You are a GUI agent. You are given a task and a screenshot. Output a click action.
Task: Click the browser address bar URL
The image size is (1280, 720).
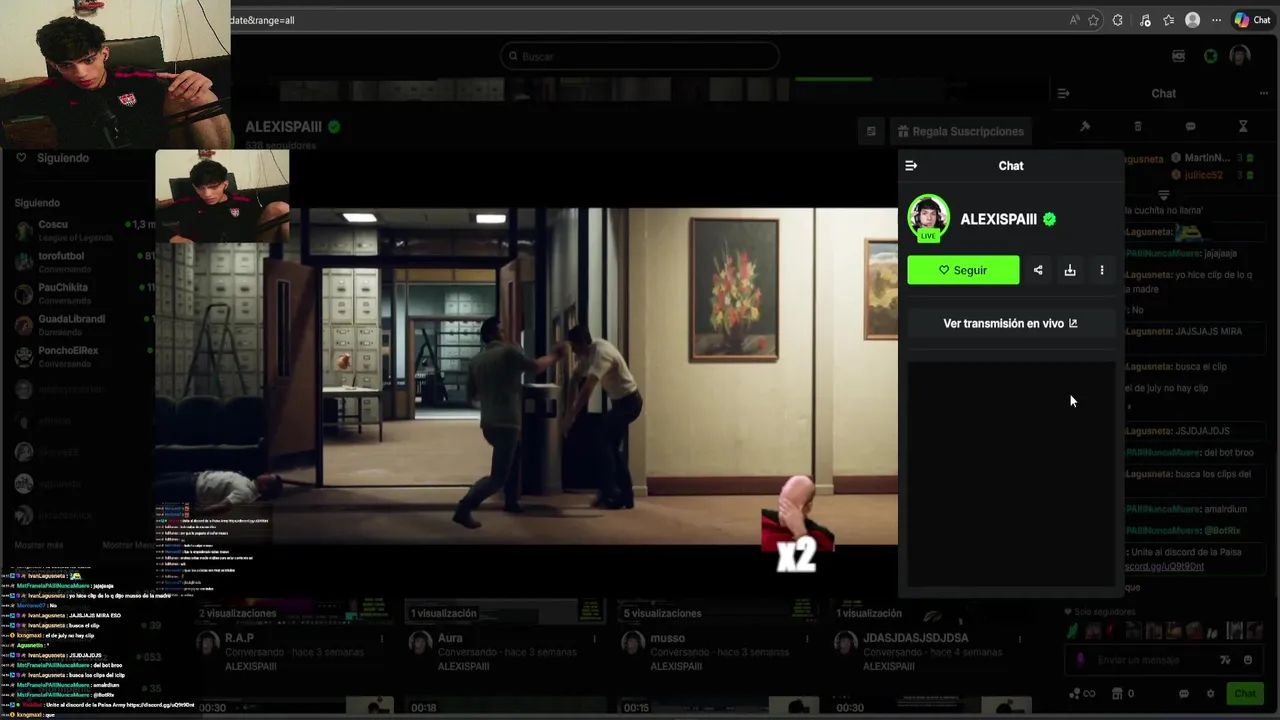coord(262,20)
